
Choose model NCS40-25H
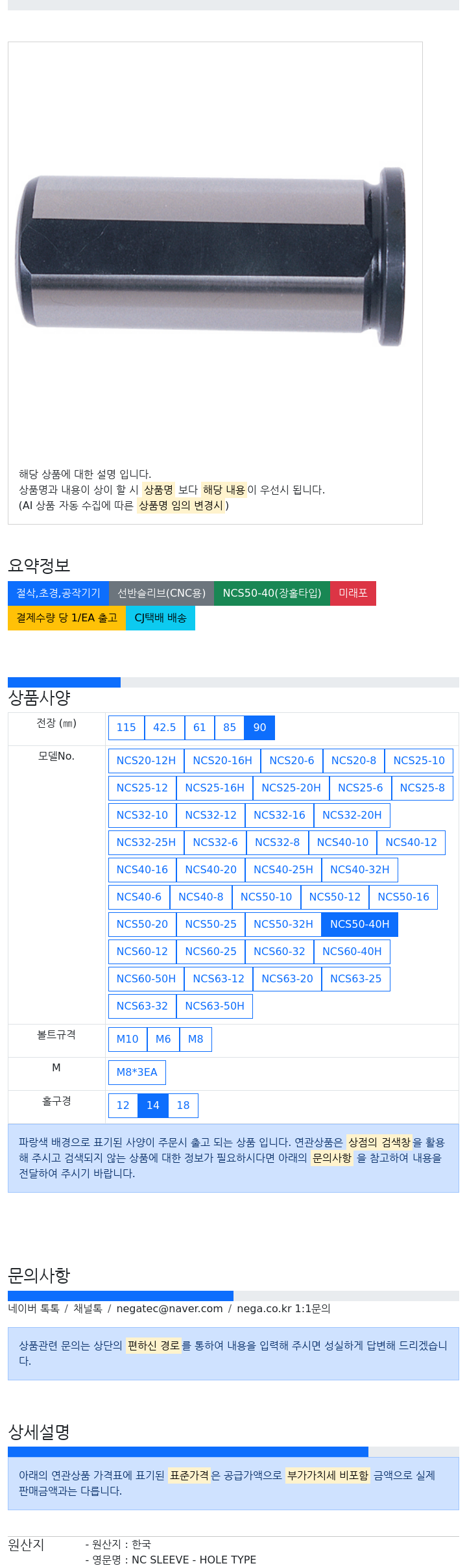283,870
